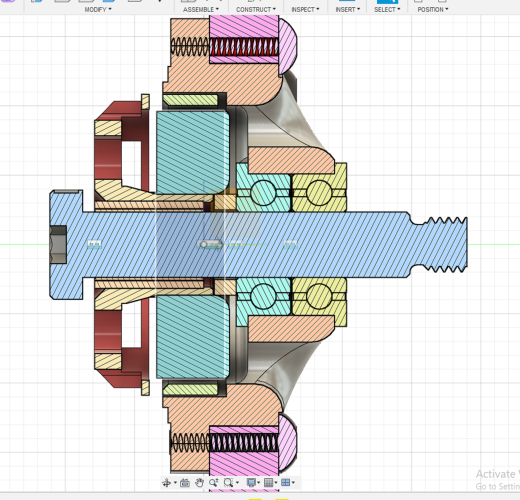Open the SELECT menu
Image resolution: width=520 pixels, height=500 pixels.
387,9
